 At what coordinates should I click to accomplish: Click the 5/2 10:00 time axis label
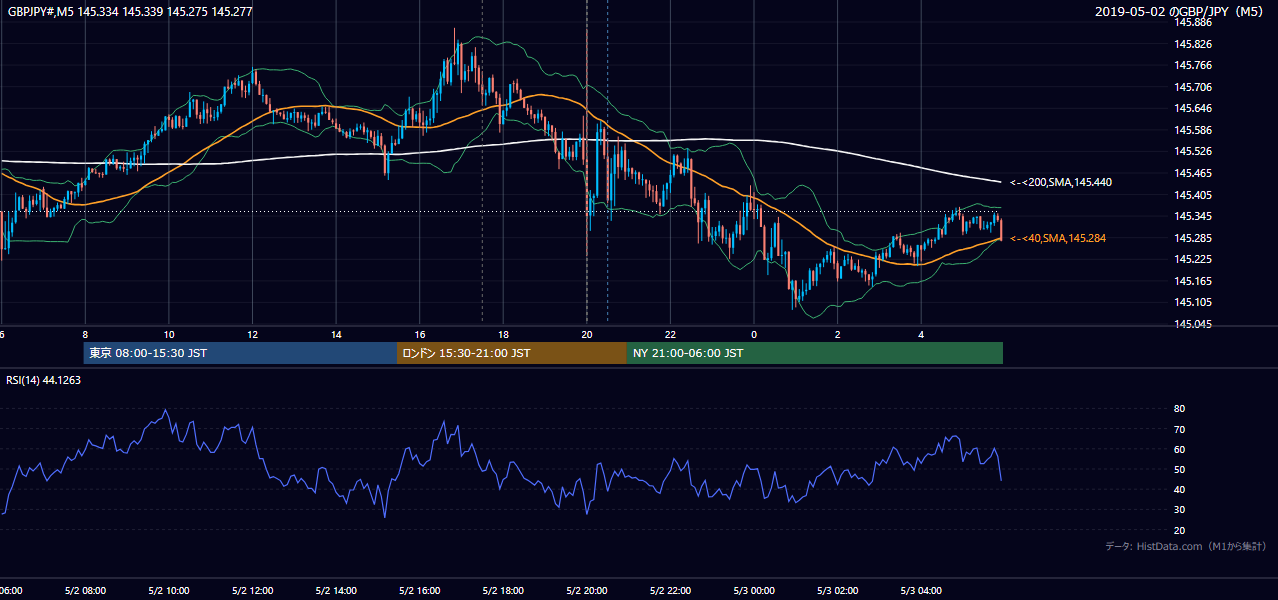[169, 591]
